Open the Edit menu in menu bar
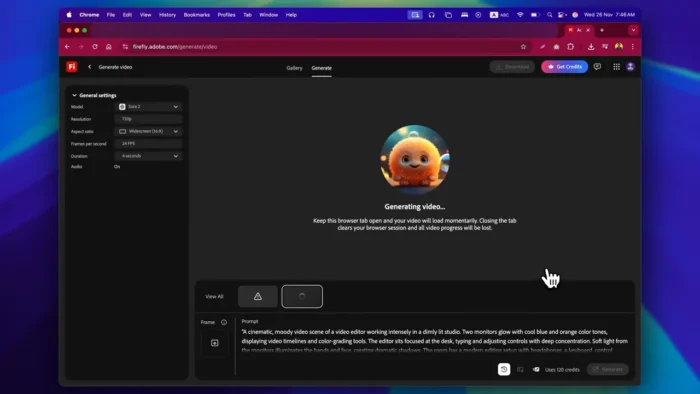The width and height of the screenshot is (700, 394). [x=127, y=15]
